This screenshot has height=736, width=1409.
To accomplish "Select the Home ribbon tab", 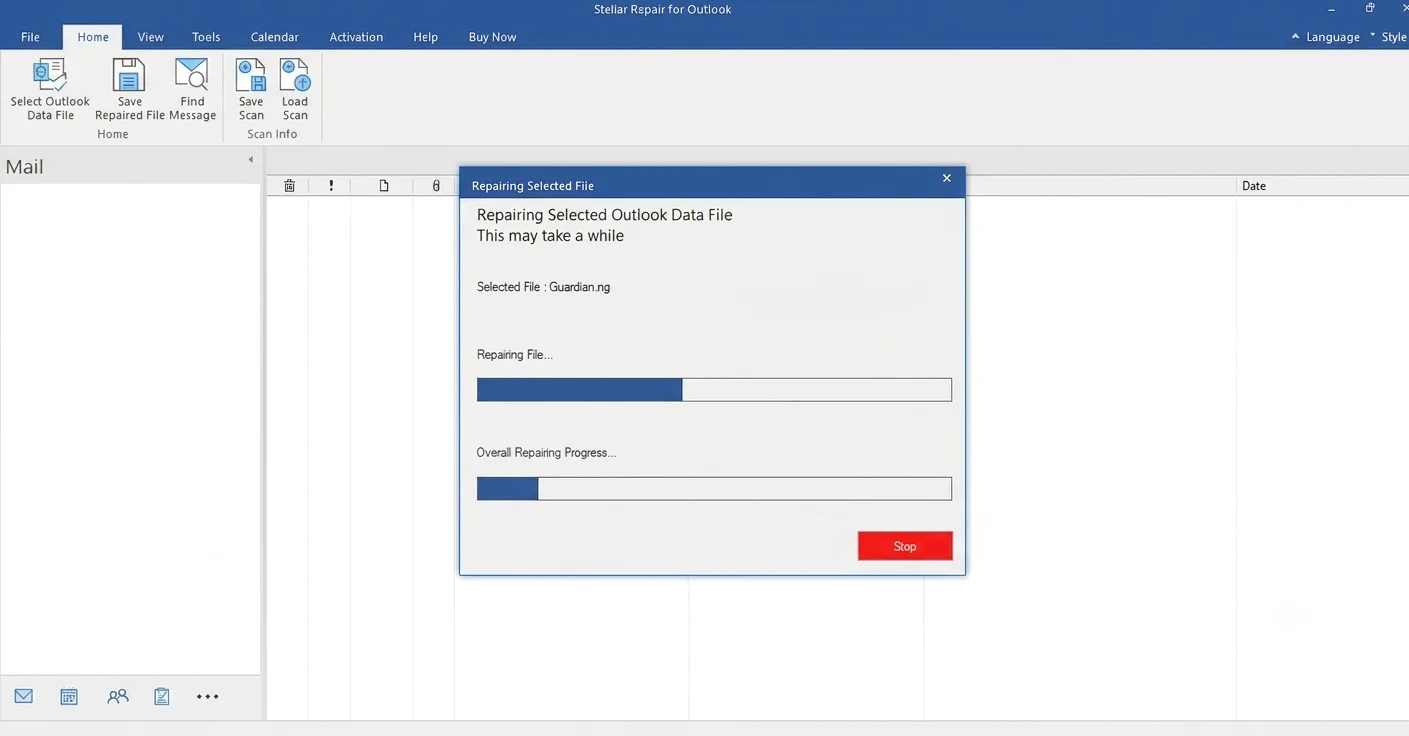I will click(x=93, y=37).
